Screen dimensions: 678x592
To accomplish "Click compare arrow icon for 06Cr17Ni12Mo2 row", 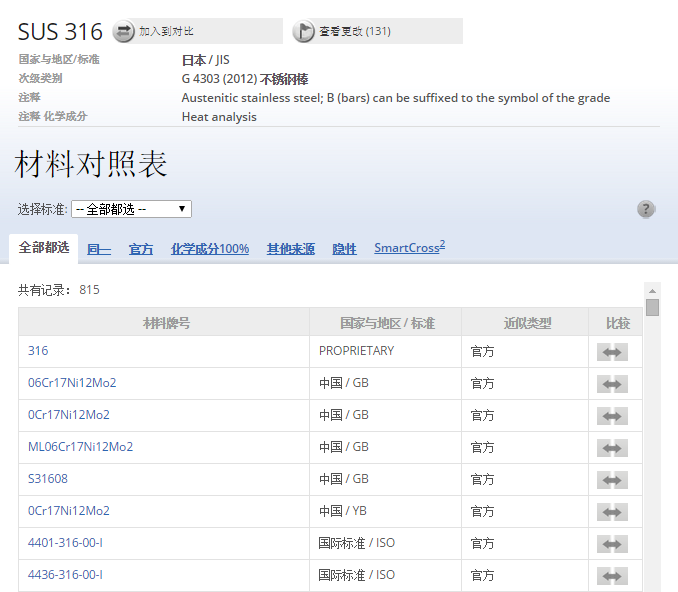I will click(612, 384).
